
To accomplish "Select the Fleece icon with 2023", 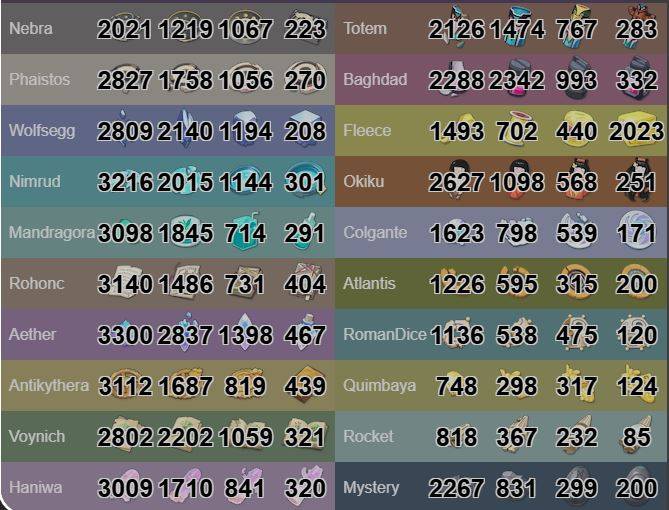I will coord(636,130).
